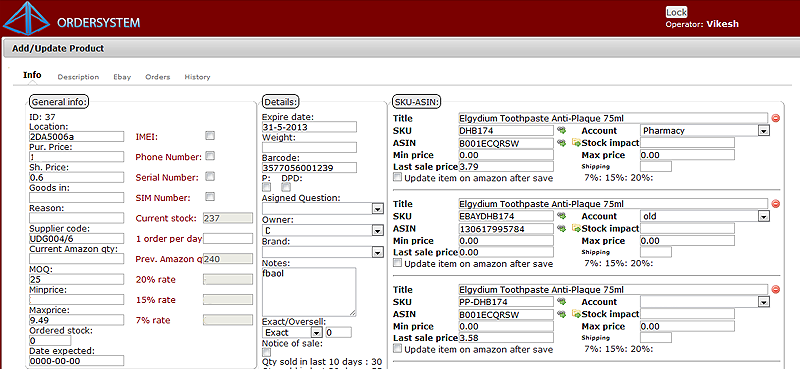Enable the IMEI checkbox

tap(210, 136)
